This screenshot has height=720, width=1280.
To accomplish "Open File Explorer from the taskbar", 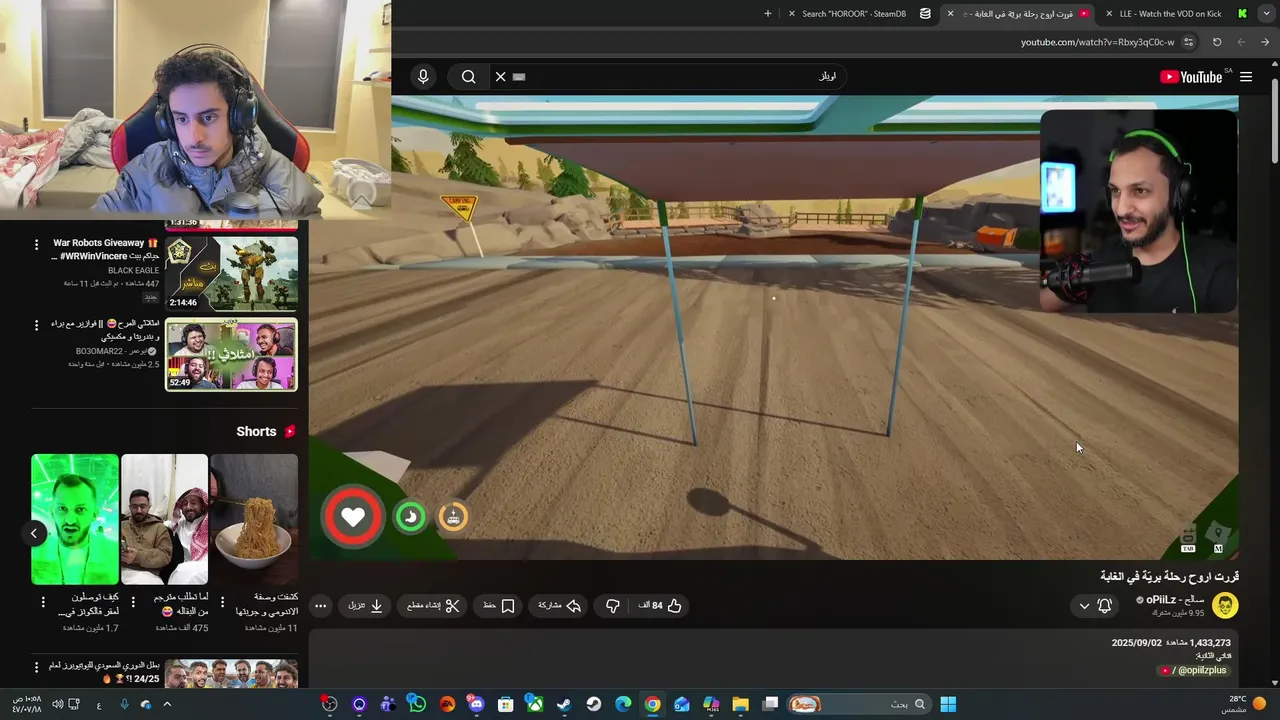I will point(740,704).
